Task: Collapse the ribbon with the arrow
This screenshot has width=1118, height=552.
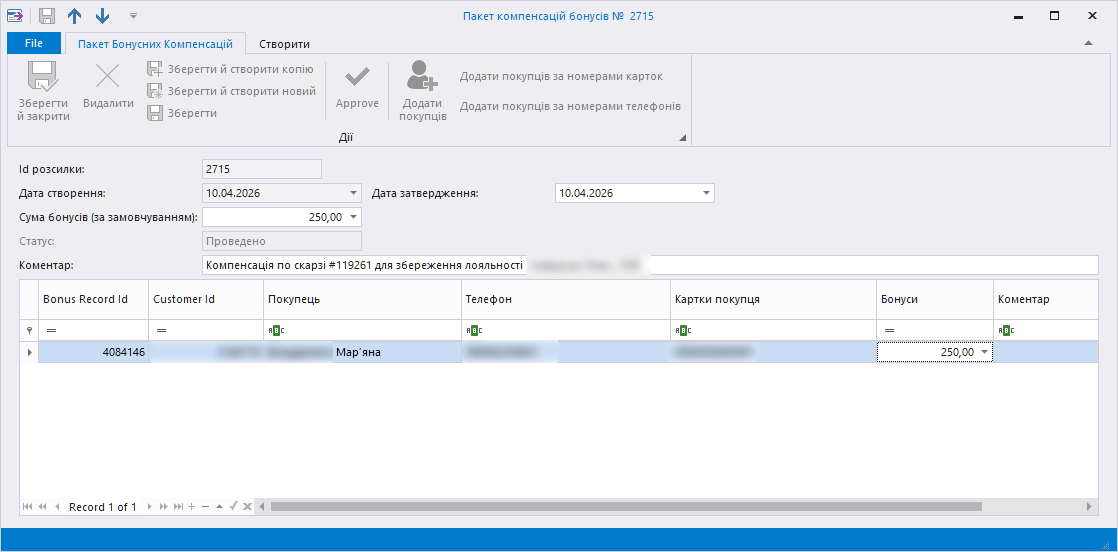Action: 1088,44
